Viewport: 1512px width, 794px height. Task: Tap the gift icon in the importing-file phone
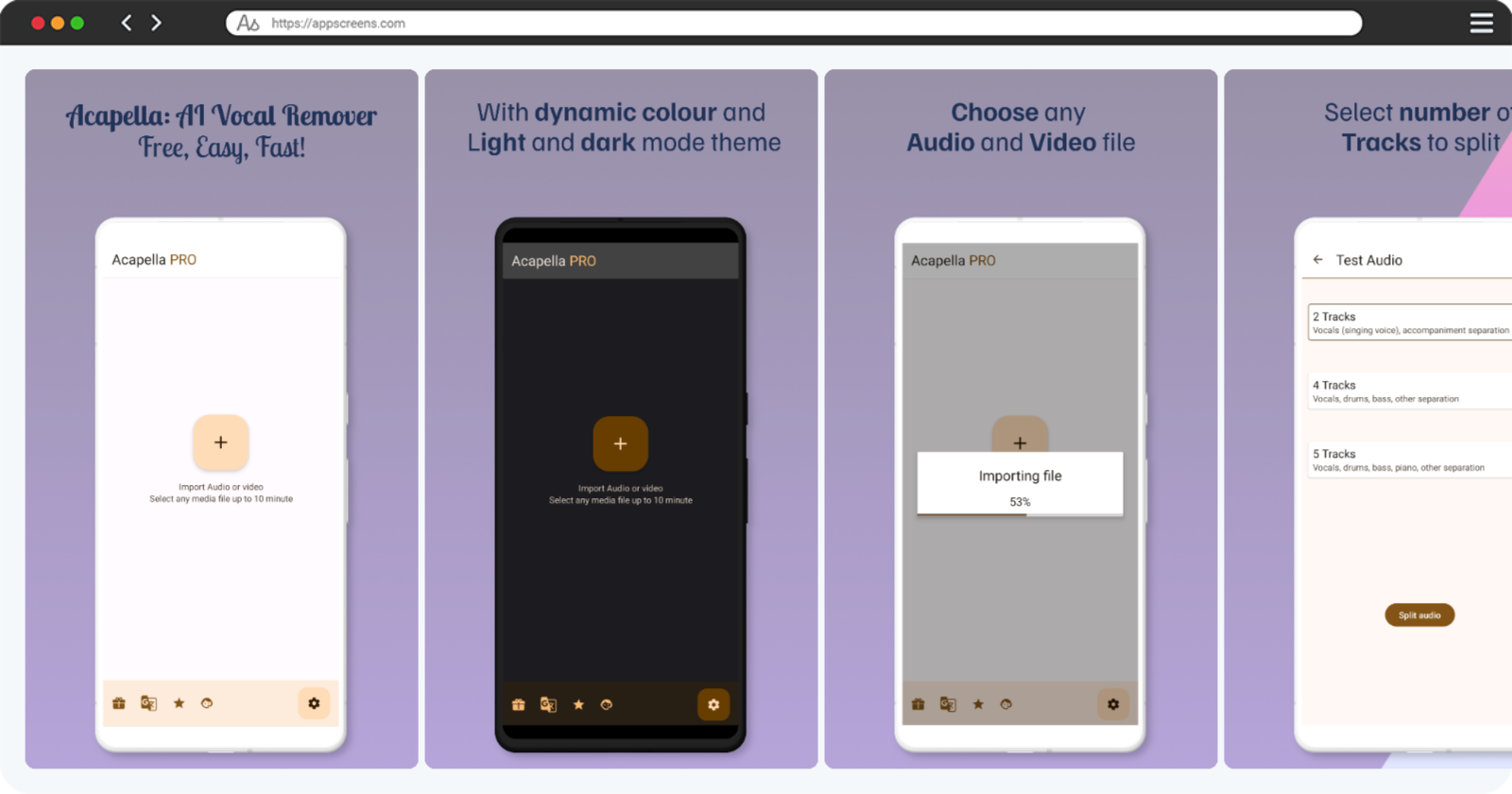tap(919, 704)
